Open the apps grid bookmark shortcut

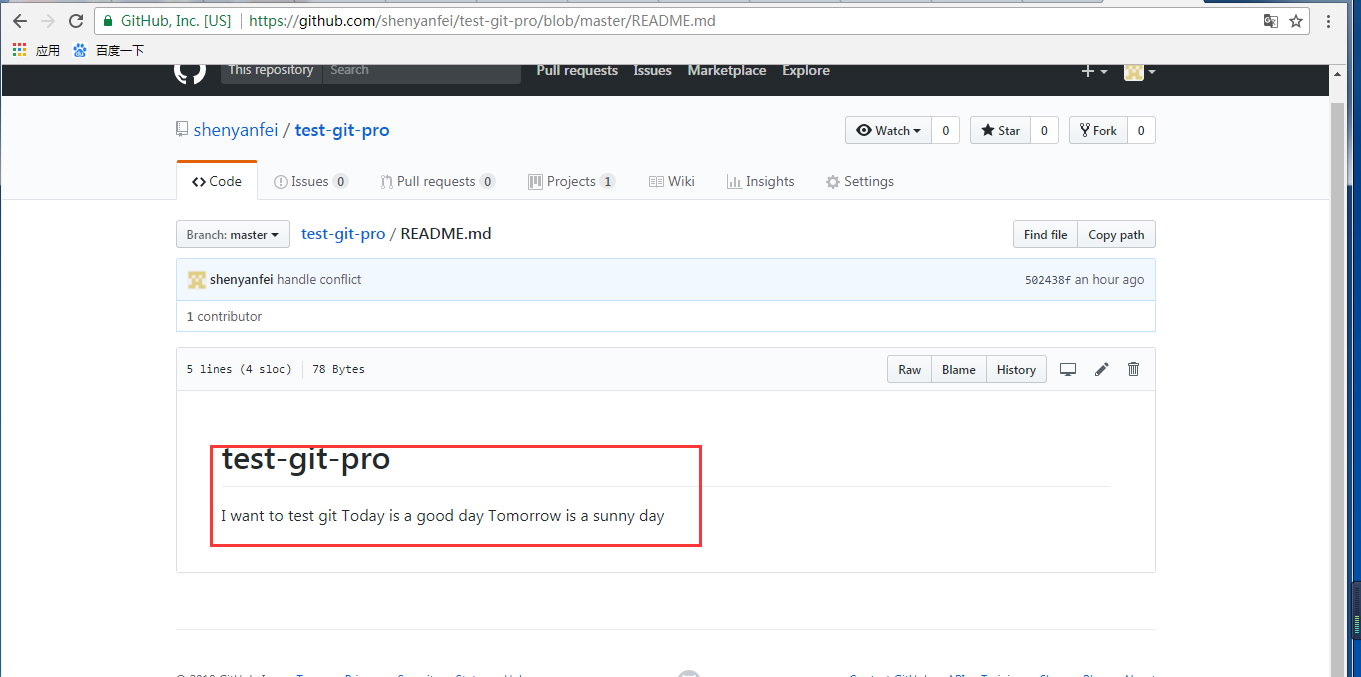(36, 50)
